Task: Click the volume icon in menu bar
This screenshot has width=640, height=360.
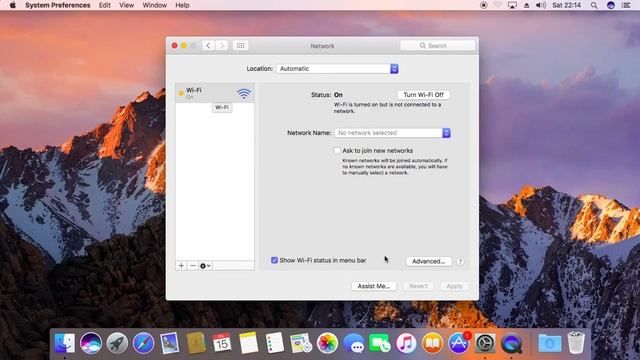Action: click(541, 5)
